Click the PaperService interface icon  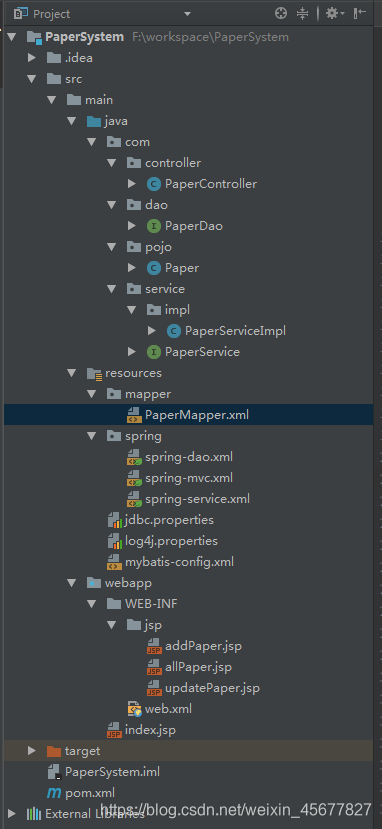[x=153, y=352]
